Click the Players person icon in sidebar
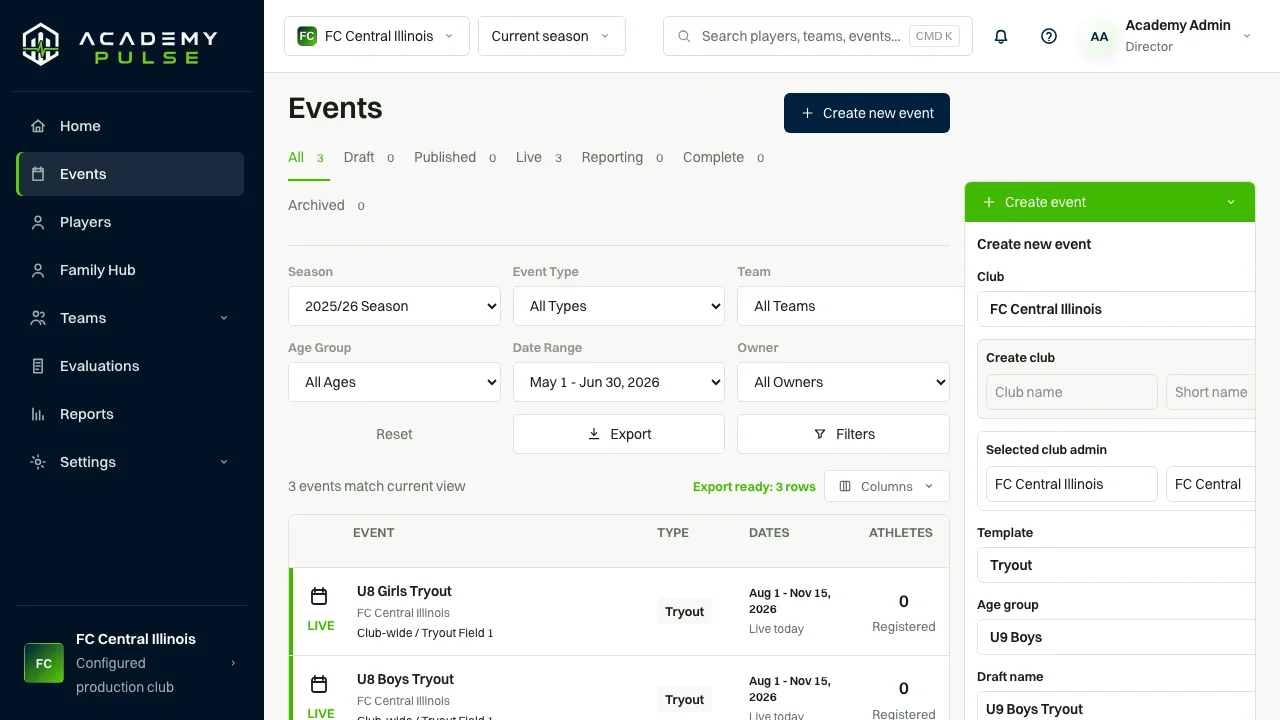The image size is (1280, 720). coord(38,222)
